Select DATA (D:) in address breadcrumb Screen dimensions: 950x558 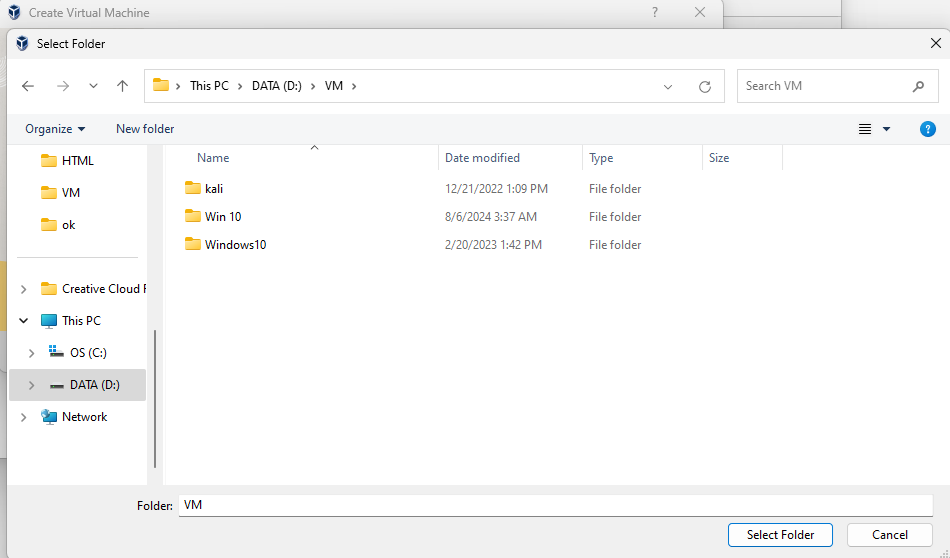pos(276,86)
